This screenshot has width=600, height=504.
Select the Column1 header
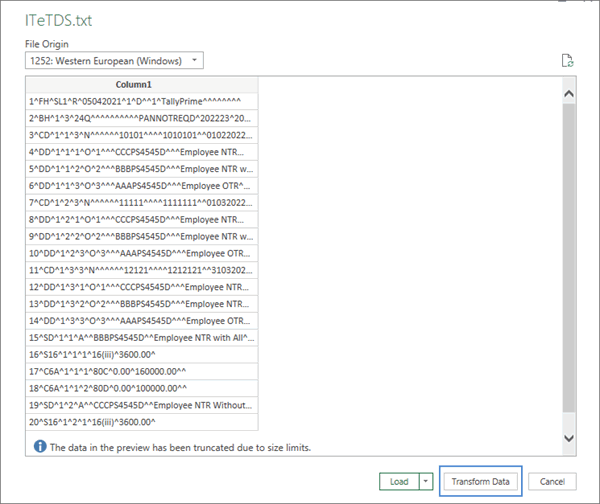point(142,85)
